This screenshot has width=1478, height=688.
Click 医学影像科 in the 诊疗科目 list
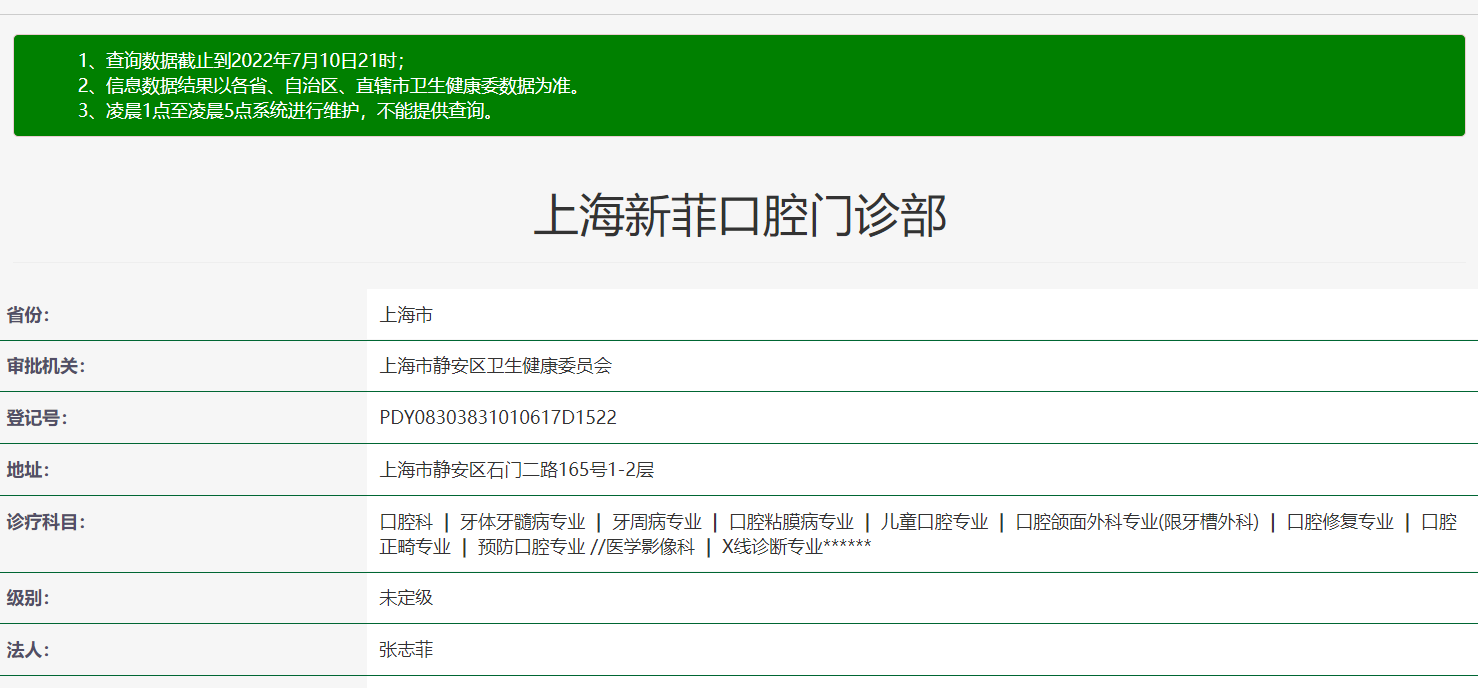pyautogui.click(x=650, y=547)
